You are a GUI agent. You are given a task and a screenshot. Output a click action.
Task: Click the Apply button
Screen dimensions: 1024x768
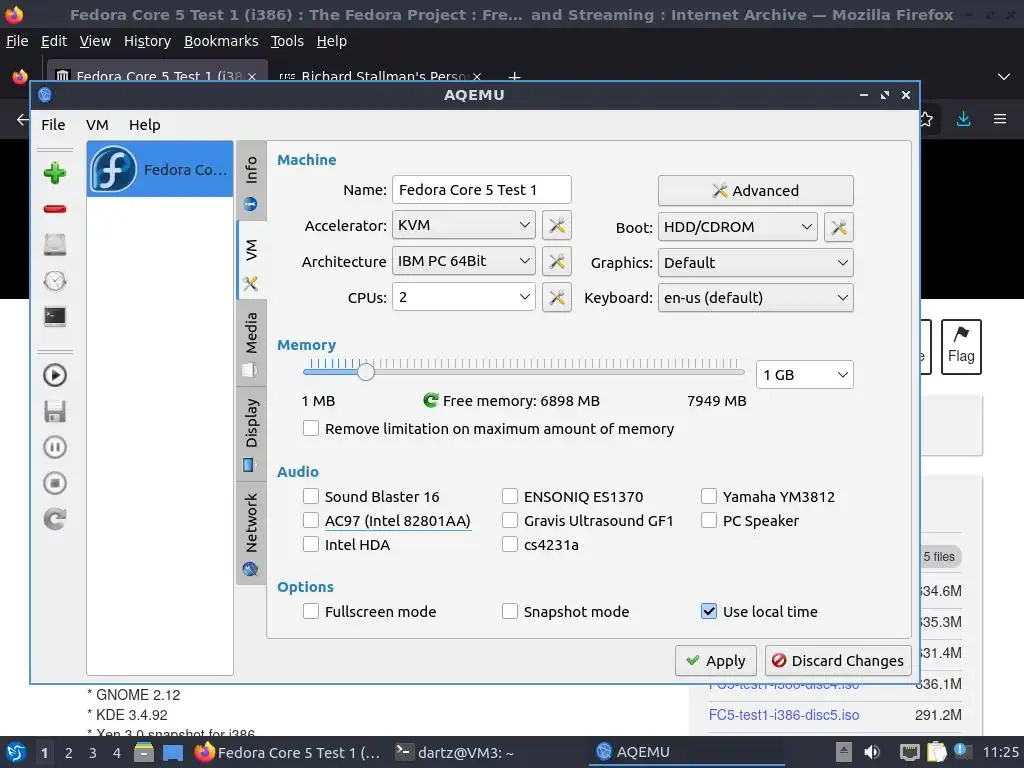[716, 661]
